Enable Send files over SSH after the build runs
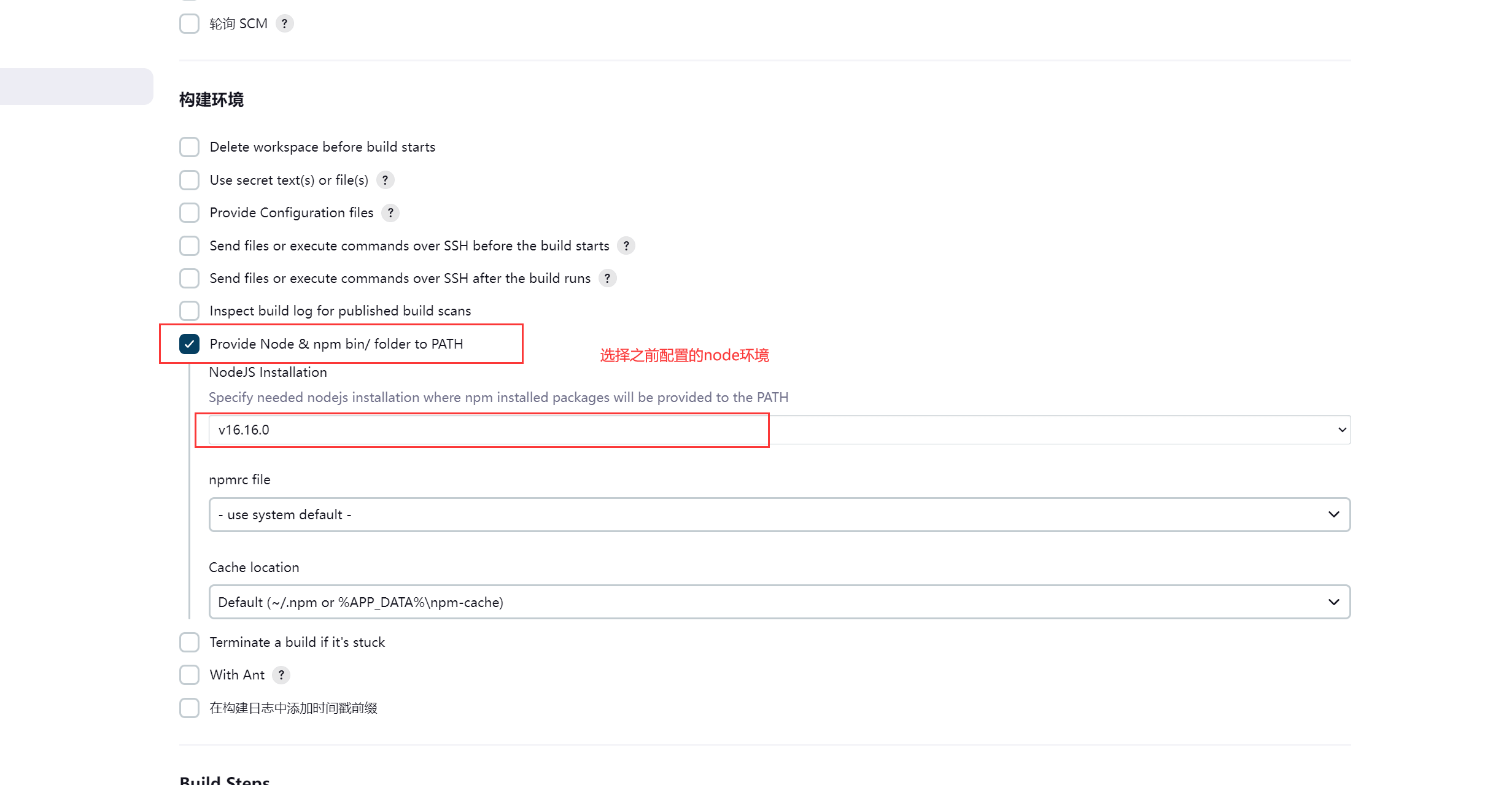The height and width of the screenshot is (785, 1512). point(189,278)
